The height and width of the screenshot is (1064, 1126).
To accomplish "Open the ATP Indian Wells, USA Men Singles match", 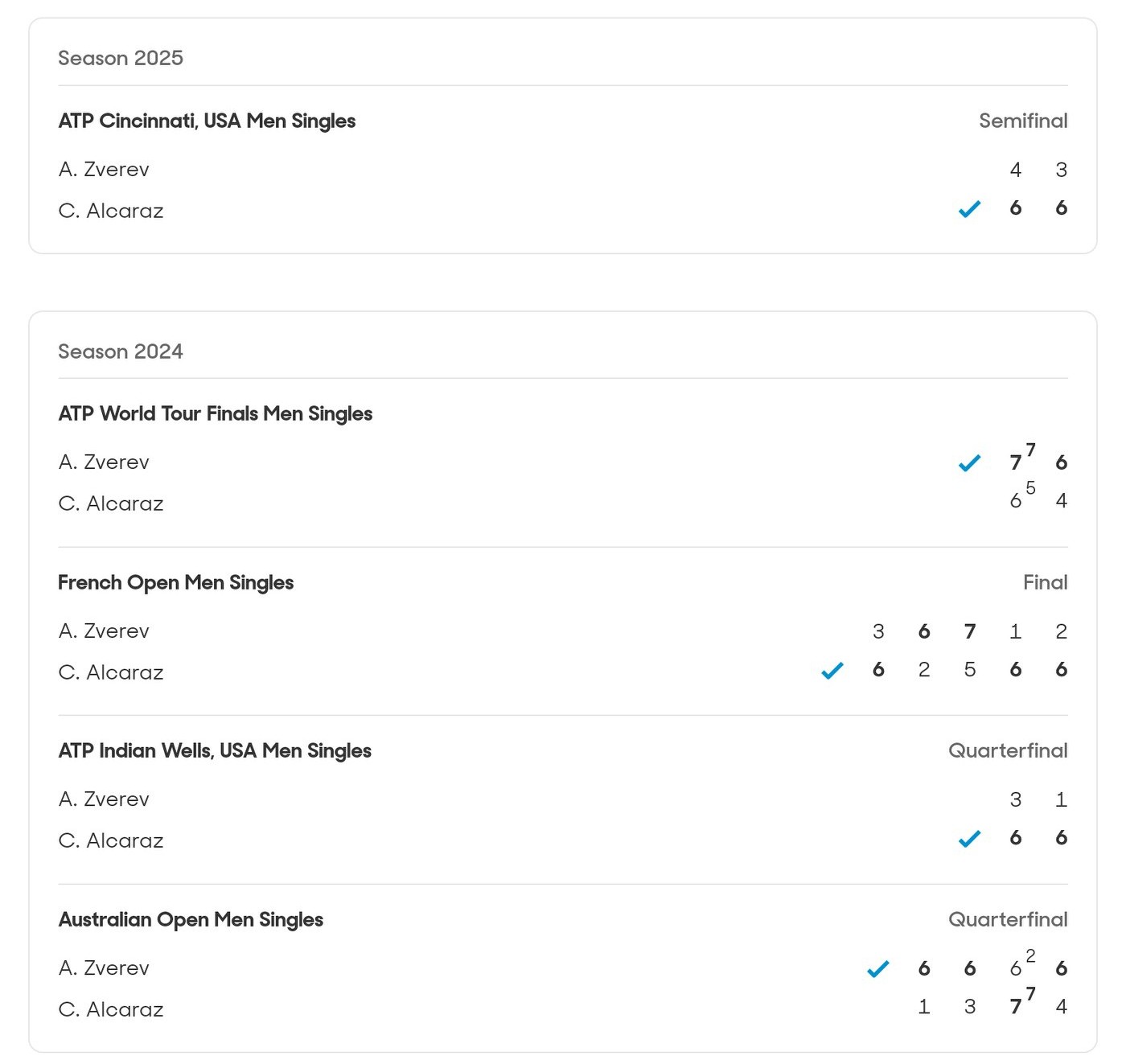I will coord(214,750).
